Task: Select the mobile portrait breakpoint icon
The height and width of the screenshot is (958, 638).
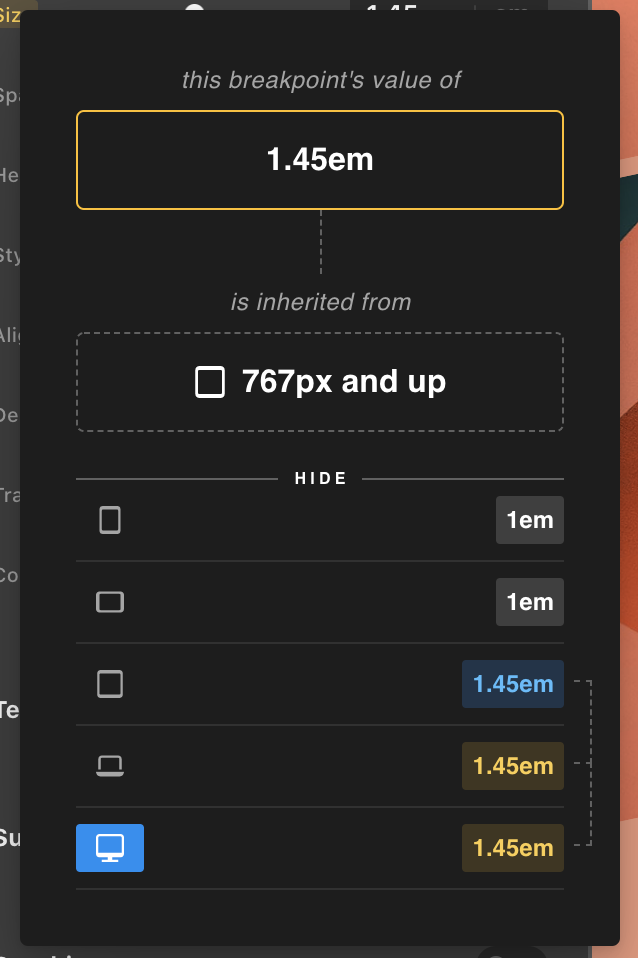Action: click(x=110, y=520)
